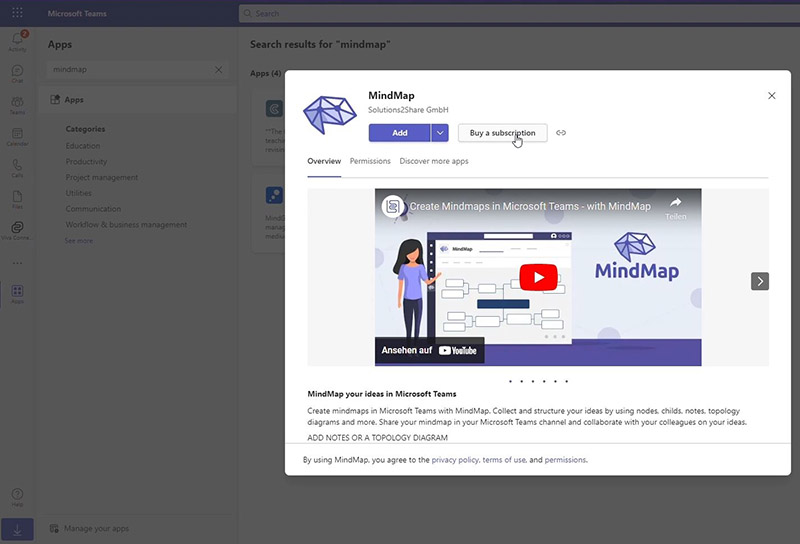The width and height of the screenshot is (800, 544).
Task: Click Buy a subscription
Action: [x=503, y=133]
